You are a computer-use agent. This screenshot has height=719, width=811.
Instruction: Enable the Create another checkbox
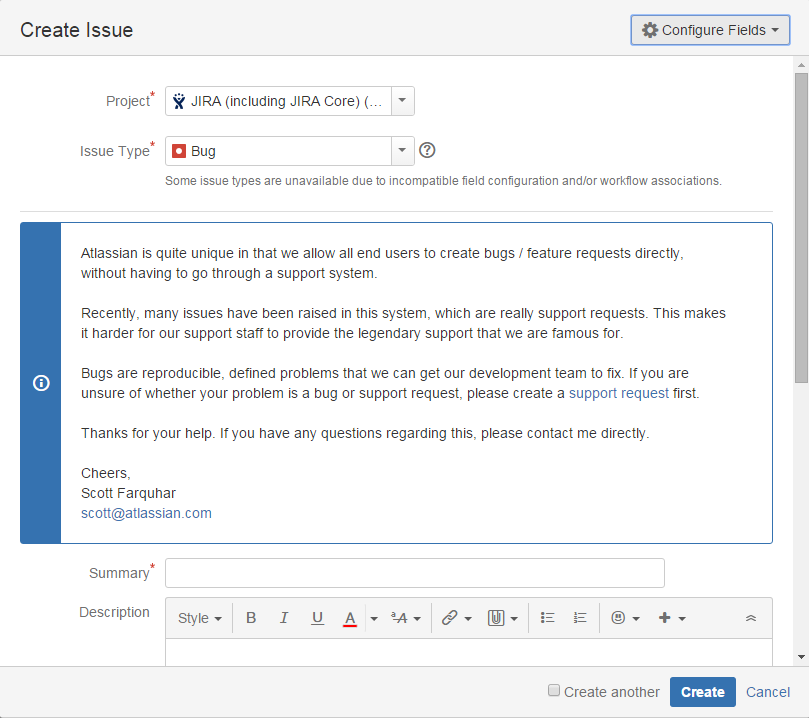tap(553, 691)
